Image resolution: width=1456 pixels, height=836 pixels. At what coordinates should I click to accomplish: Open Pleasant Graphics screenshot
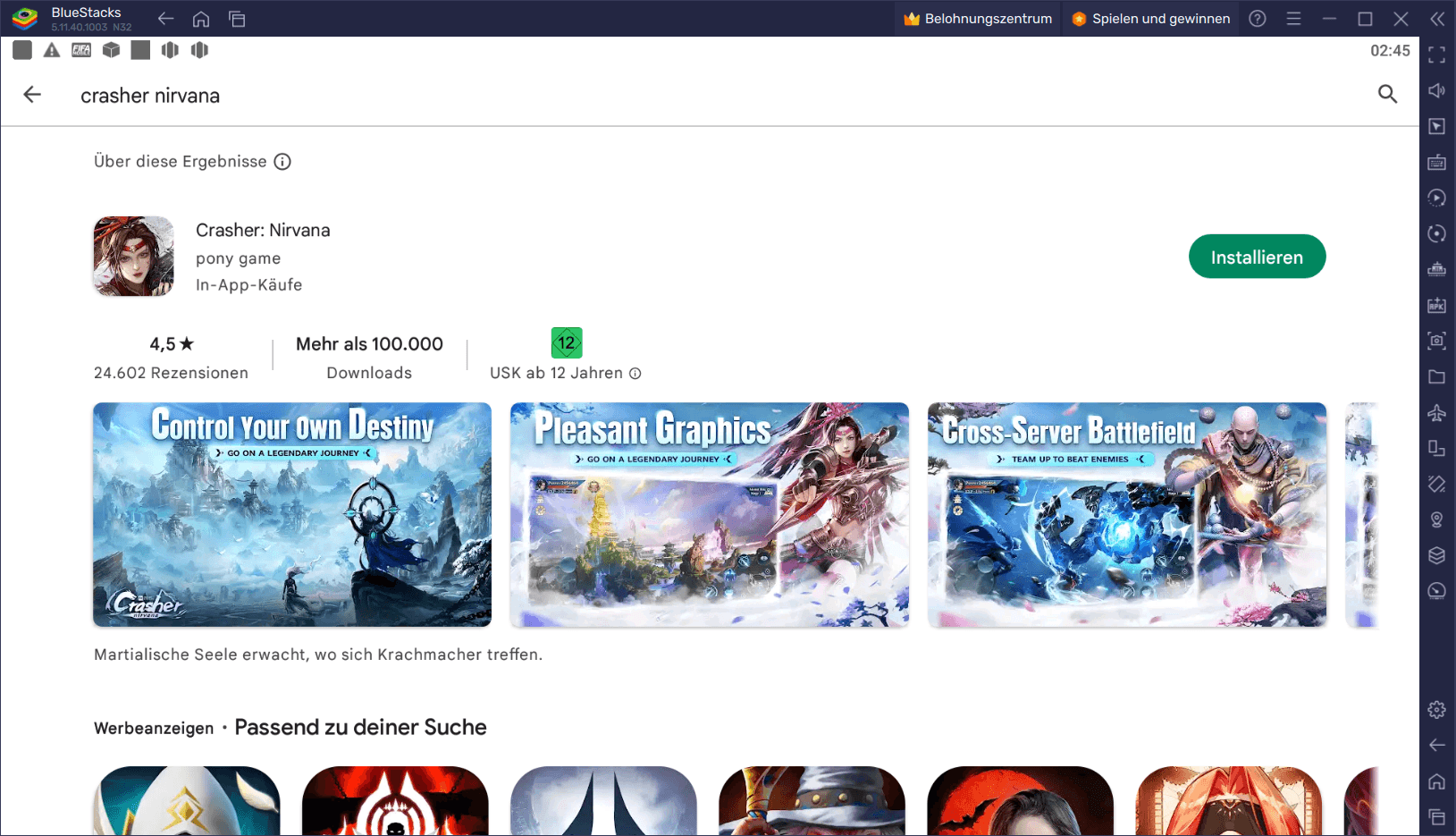[710, 514]
